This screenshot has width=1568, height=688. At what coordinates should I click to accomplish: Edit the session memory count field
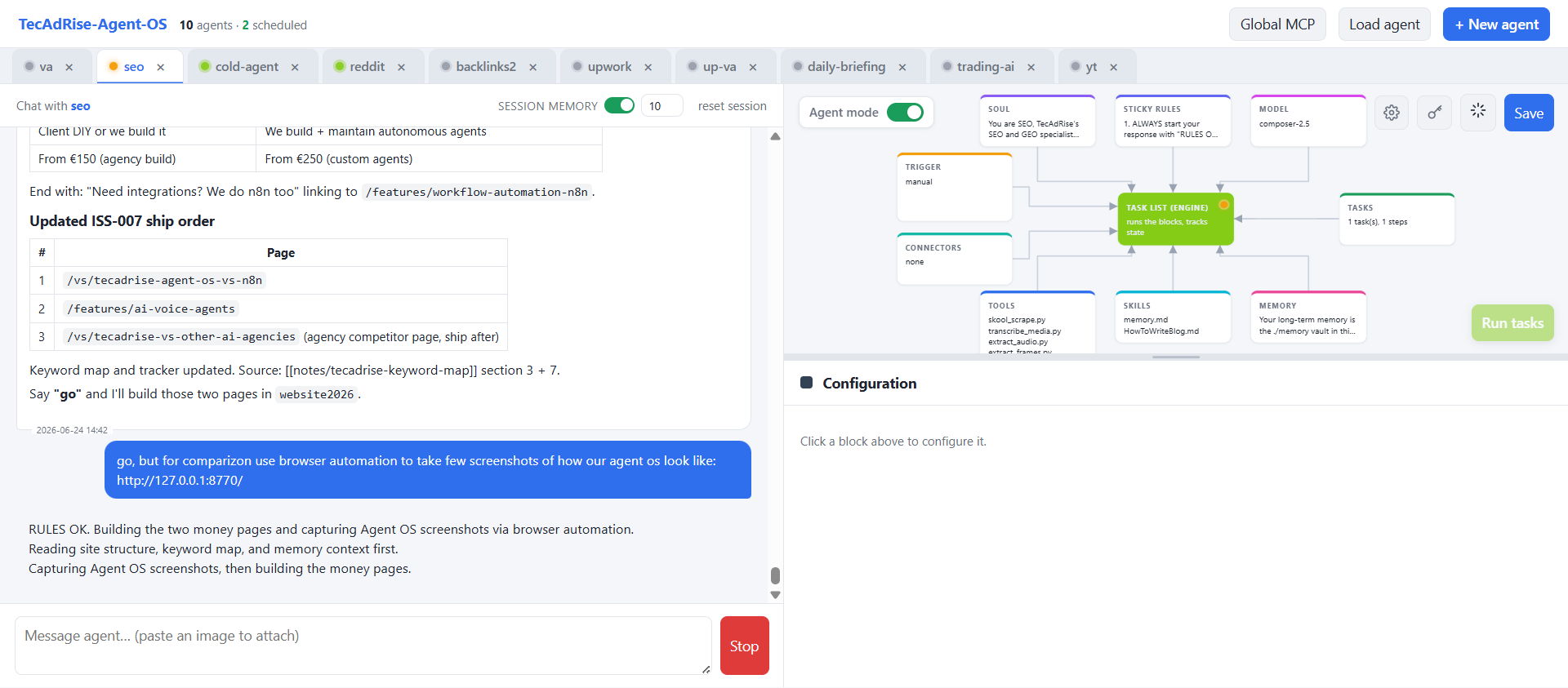point(661,106)
